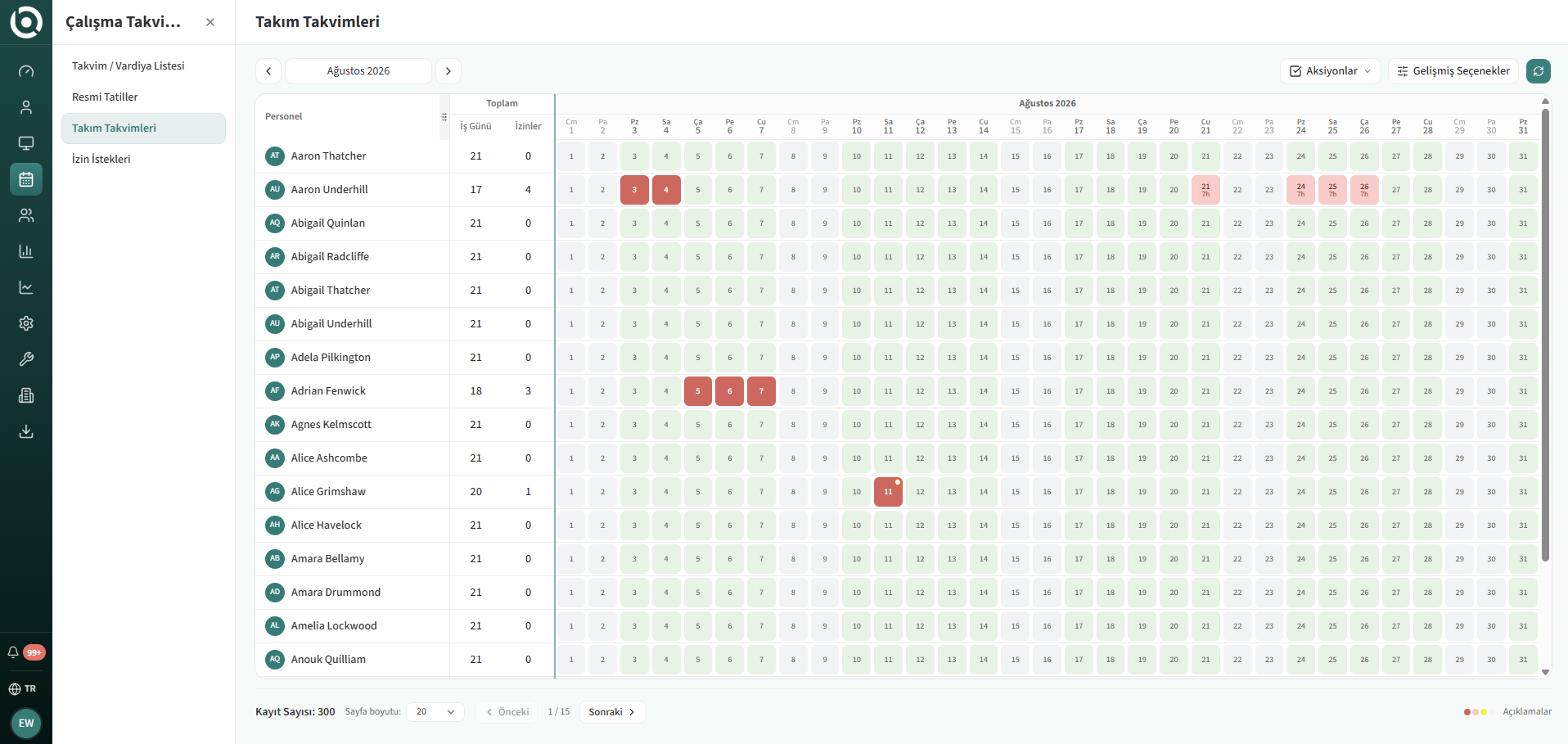Open İzin İstekleri menu item
Viewport: 1568px width, 744px height.
click(143, 159)
